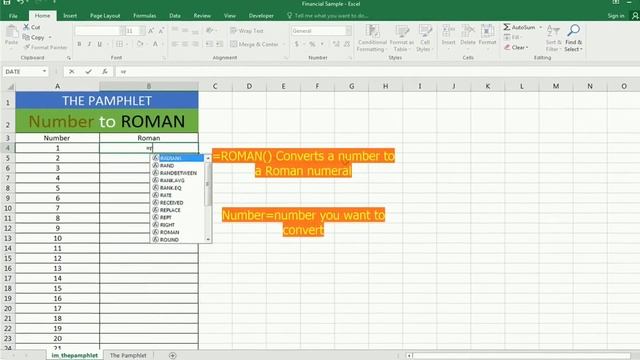Click the Copy icon

pos(27,37)
